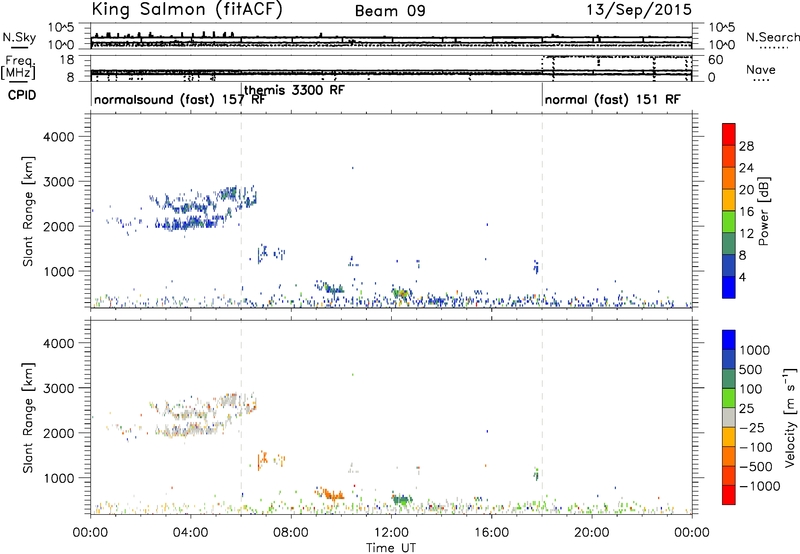The width and height of the screenshot is (800, 554).
Task: Click the '16' power colorbar tick label
Action: (x=746, y=212)
